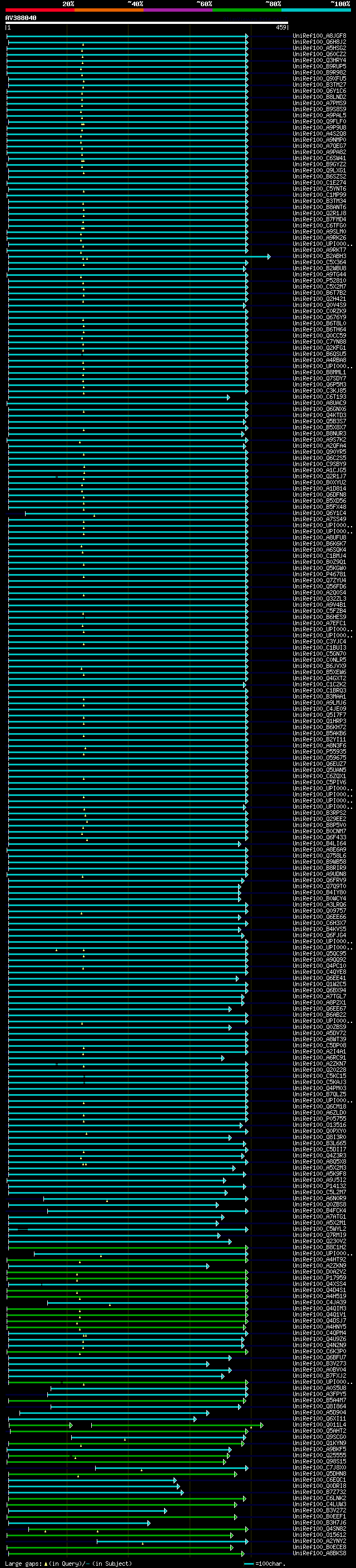The image size is (356, 1568).
Task: Choose hit label UniRef100_Q9LXG1
Action: (x=319, y=170)
